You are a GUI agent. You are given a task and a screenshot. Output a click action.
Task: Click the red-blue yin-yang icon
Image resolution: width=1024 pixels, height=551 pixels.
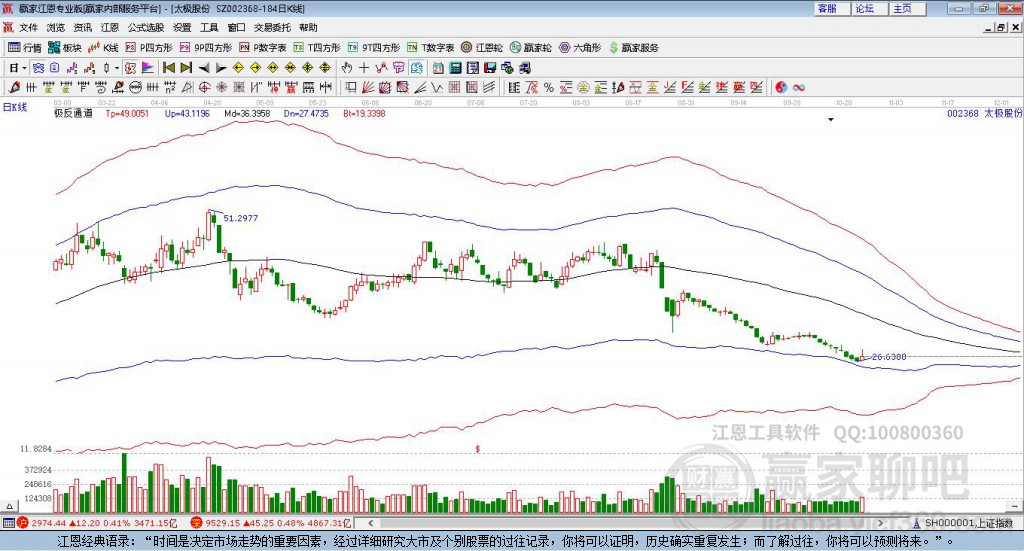pos(781,87)
